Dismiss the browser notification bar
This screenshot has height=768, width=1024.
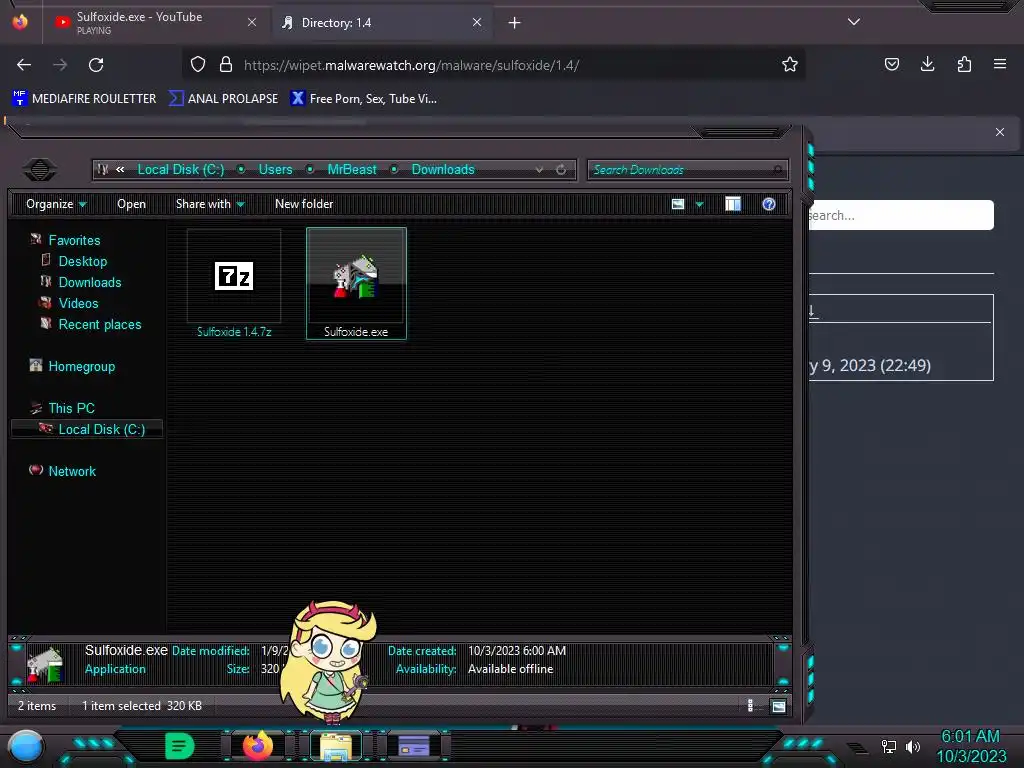tap(1000, 132)
